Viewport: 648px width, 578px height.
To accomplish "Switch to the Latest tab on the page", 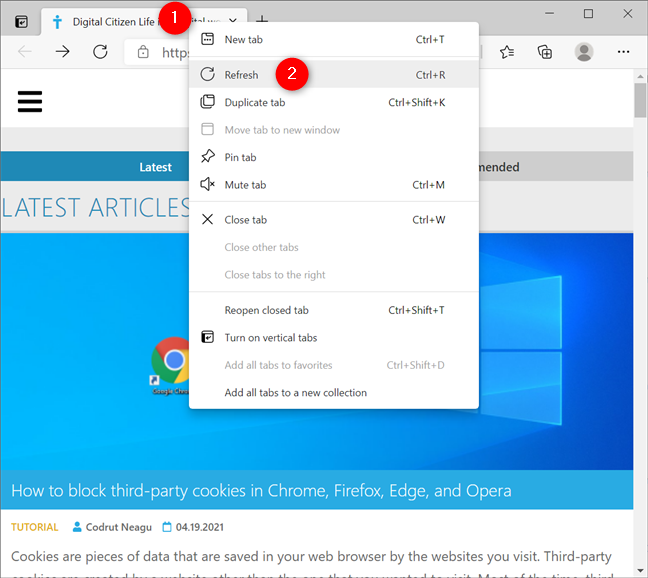I will (155, 167).
